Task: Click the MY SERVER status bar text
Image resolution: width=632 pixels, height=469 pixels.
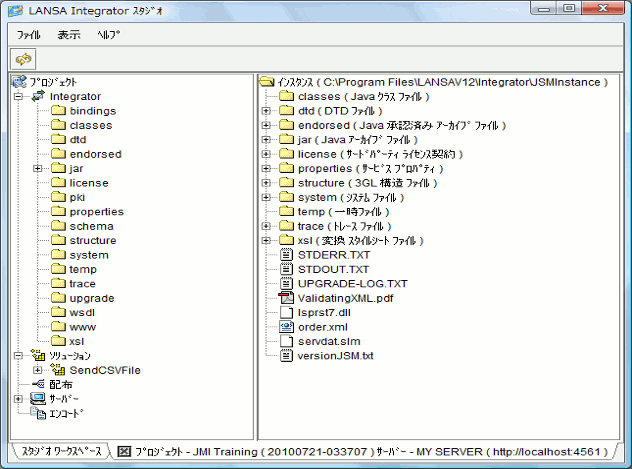Action: tap(492, 452)
